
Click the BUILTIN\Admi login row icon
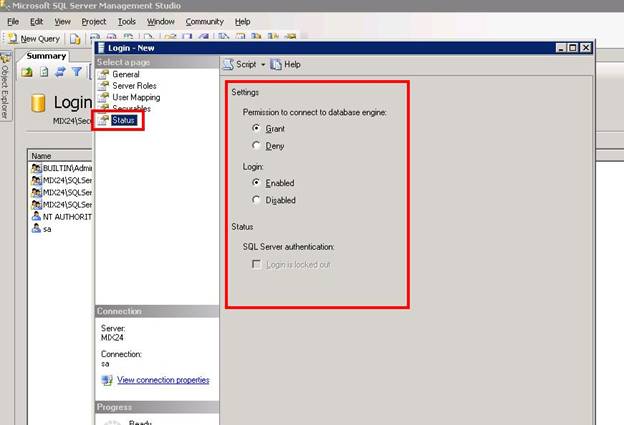pyautogui.click(x=36, y=168)
